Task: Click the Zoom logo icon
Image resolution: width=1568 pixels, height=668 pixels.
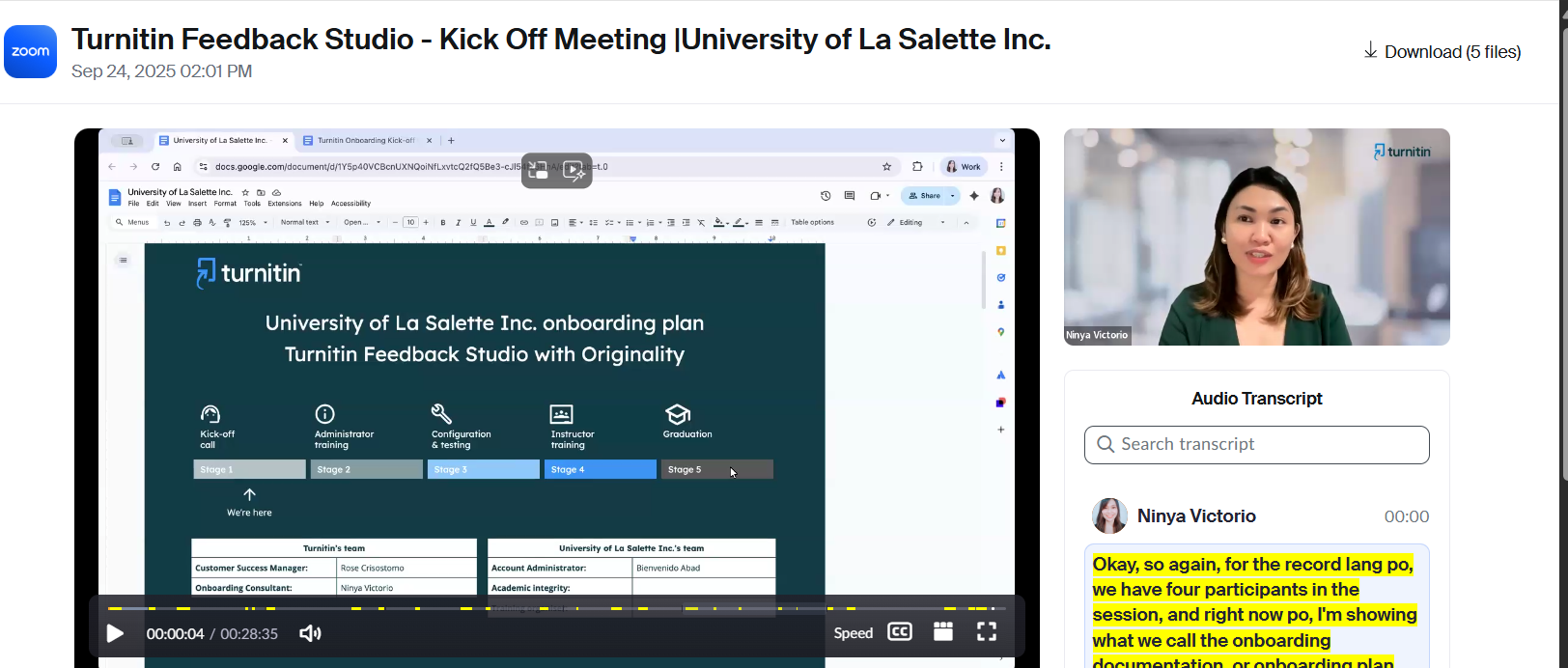Action: pyautogui.click(x=30, y=52)
